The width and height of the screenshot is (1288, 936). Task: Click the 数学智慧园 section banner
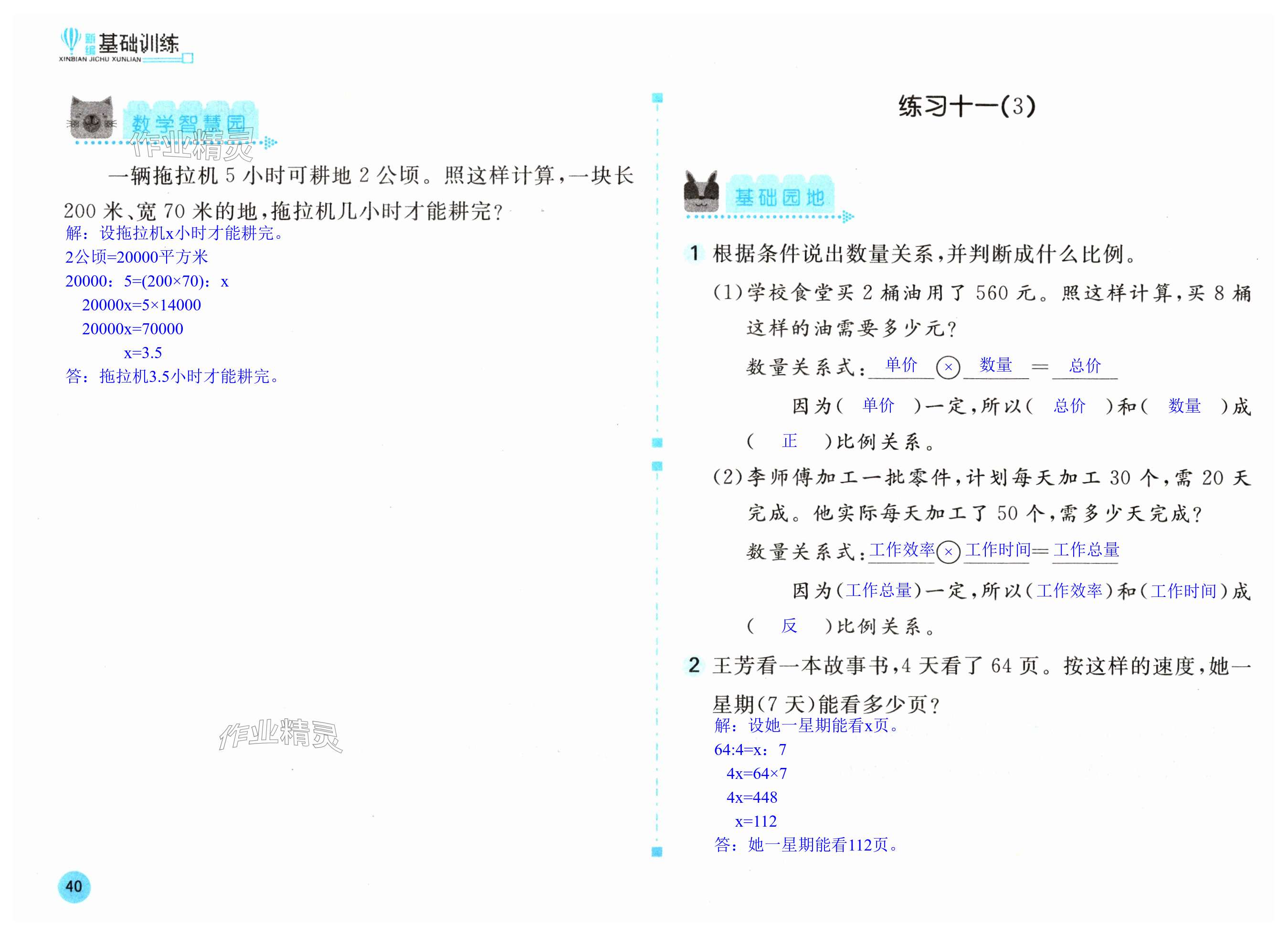tap(189, 123)
